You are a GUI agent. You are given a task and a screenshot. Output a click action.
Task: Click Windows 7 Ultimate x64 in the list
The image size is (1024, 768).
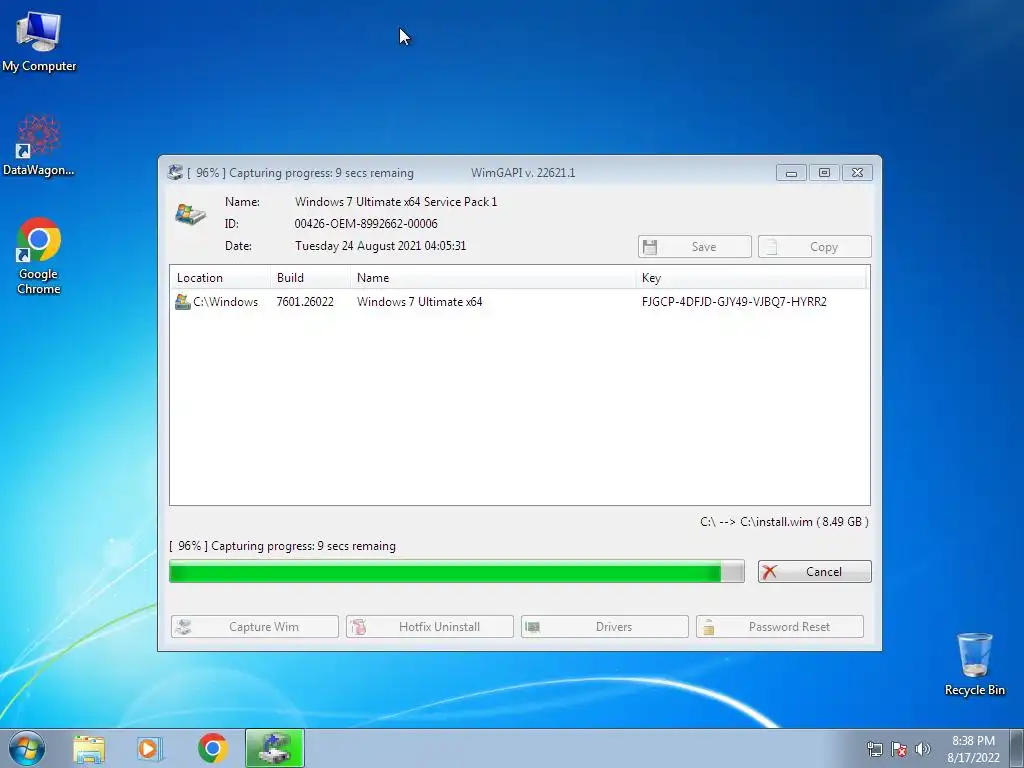(419, 302)
